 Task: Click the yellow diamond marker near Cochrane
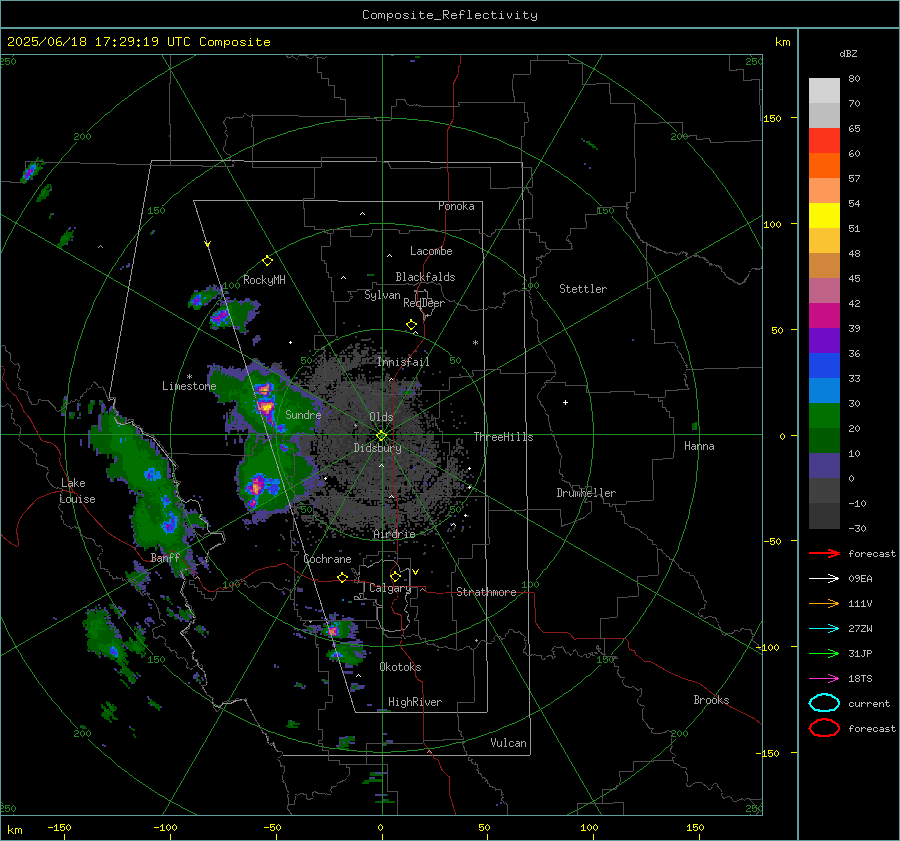342,577
